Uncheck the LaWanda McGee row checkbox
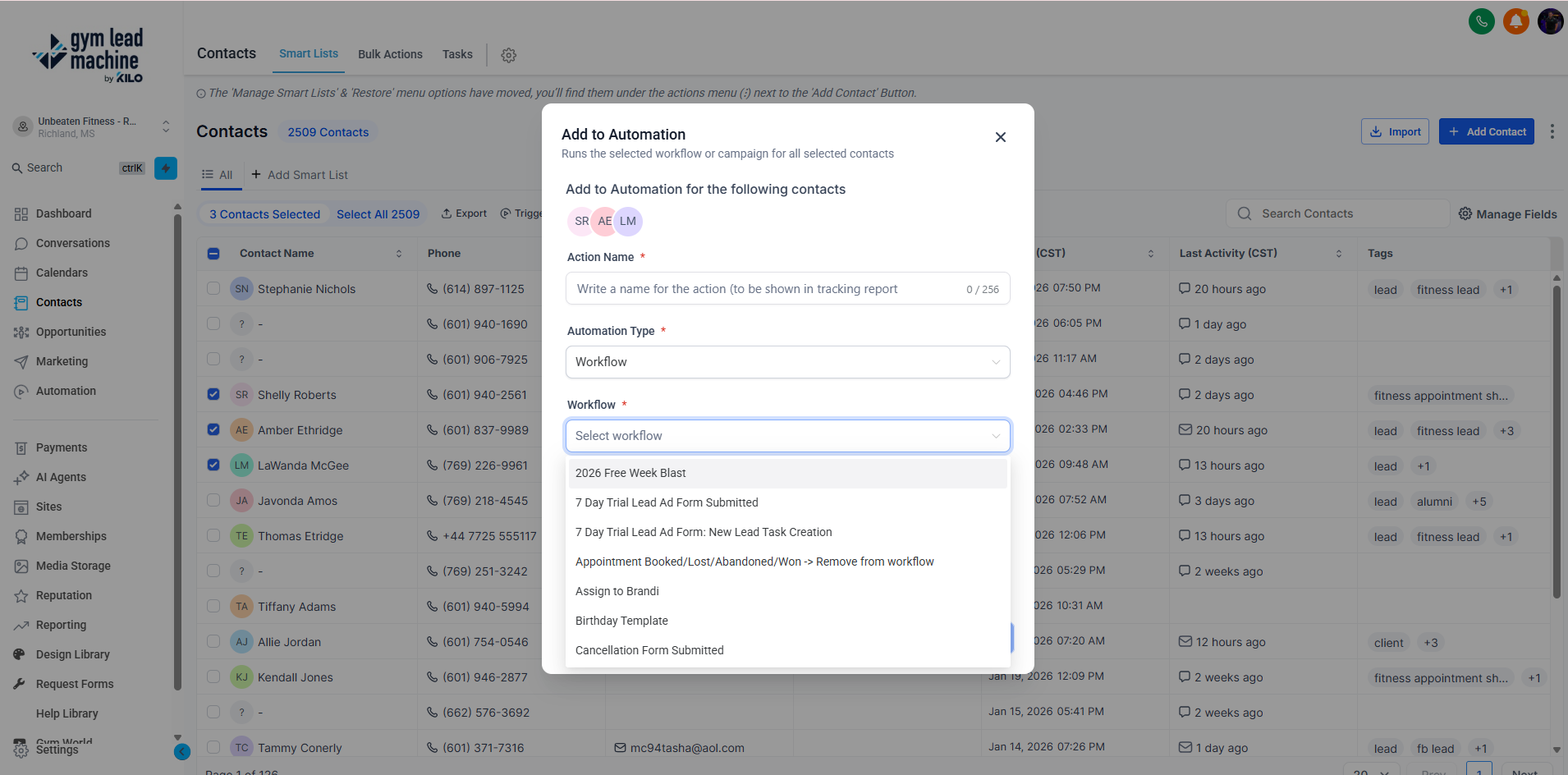The width and height of the screenshot is (1568, 775). (x=213, y=465)
